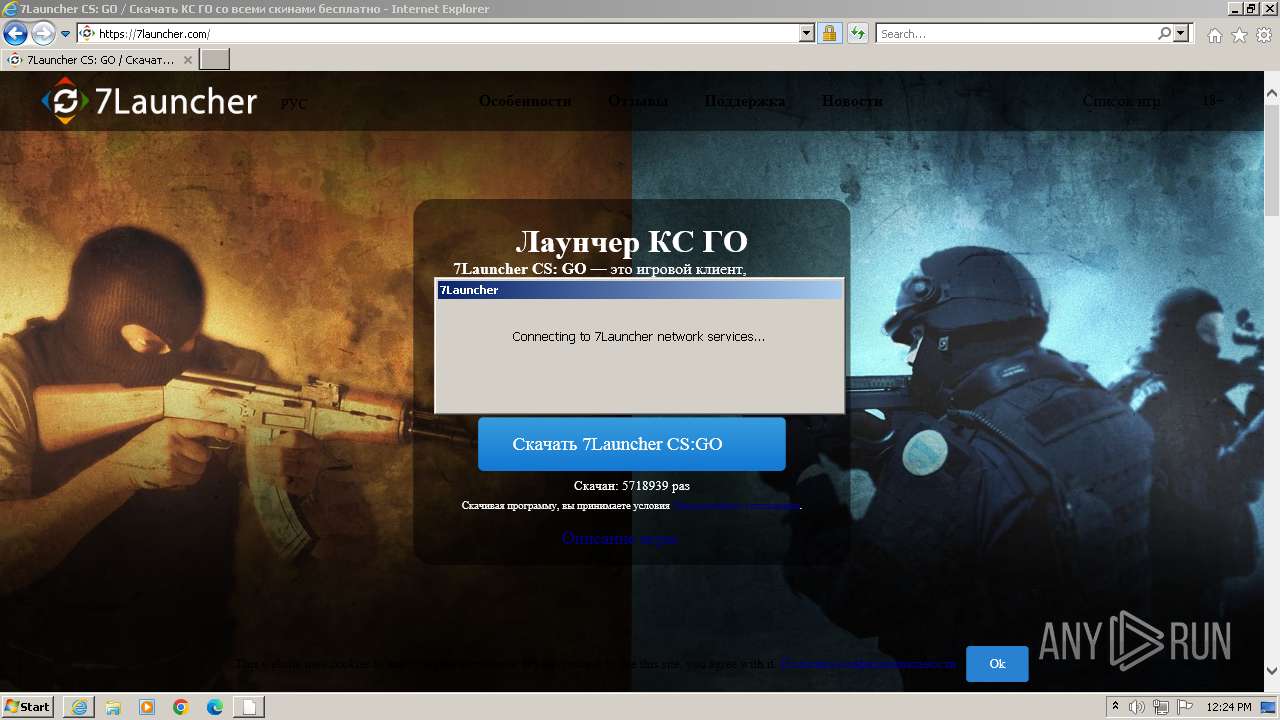Open Internet Explorer from the taskbar
The width and height of the screenshot is (1280, 720).
79,707
